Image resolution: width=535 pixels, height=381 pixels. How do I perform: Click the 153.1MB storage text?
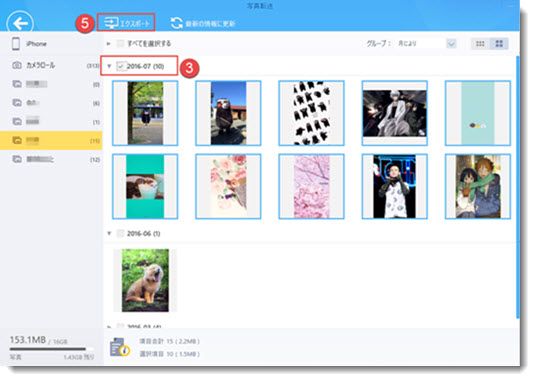click(27, 340)
